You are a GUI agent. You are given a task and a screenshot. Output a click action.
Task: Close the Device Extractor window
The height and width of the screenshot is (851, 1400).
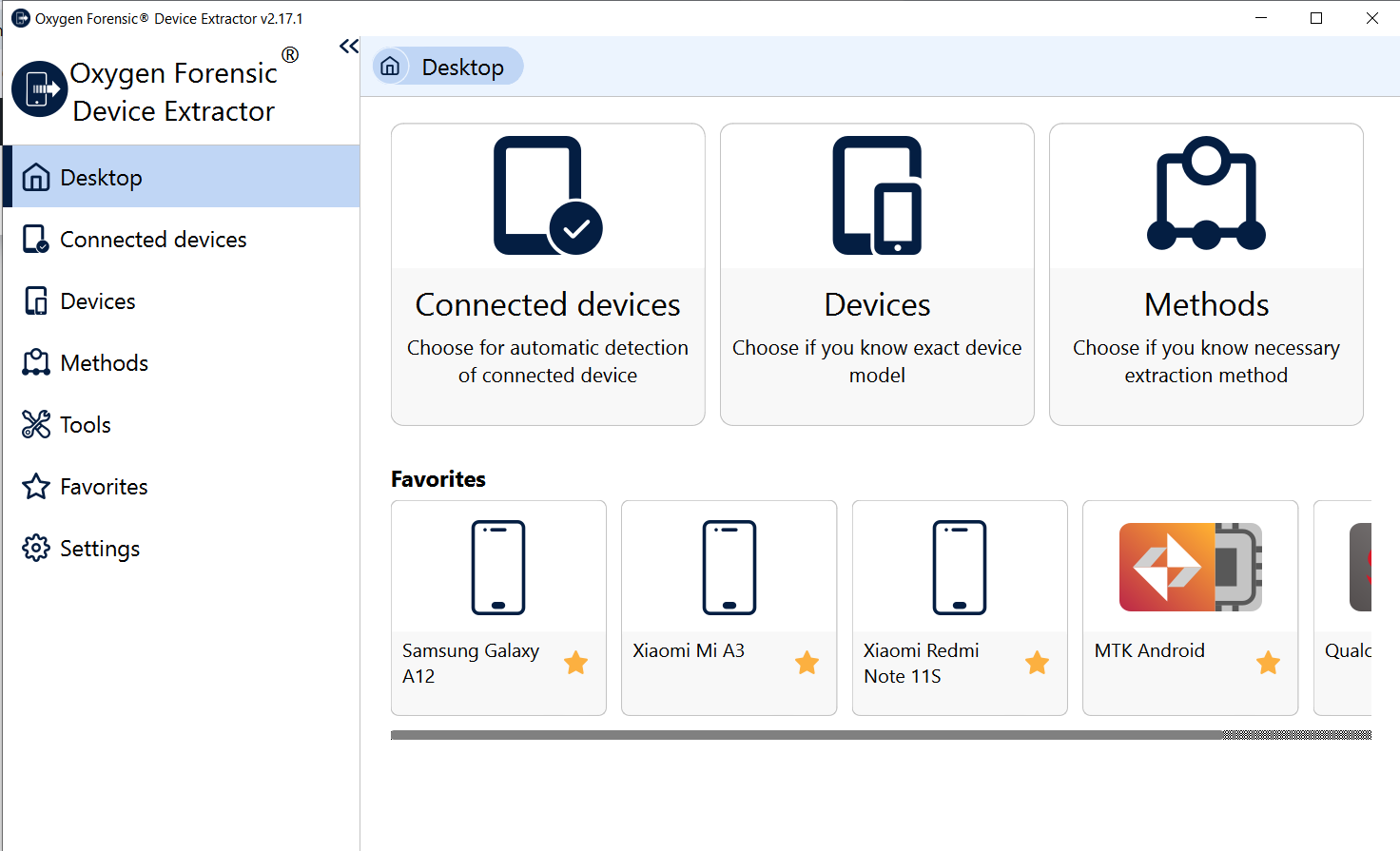(1371, 18)
